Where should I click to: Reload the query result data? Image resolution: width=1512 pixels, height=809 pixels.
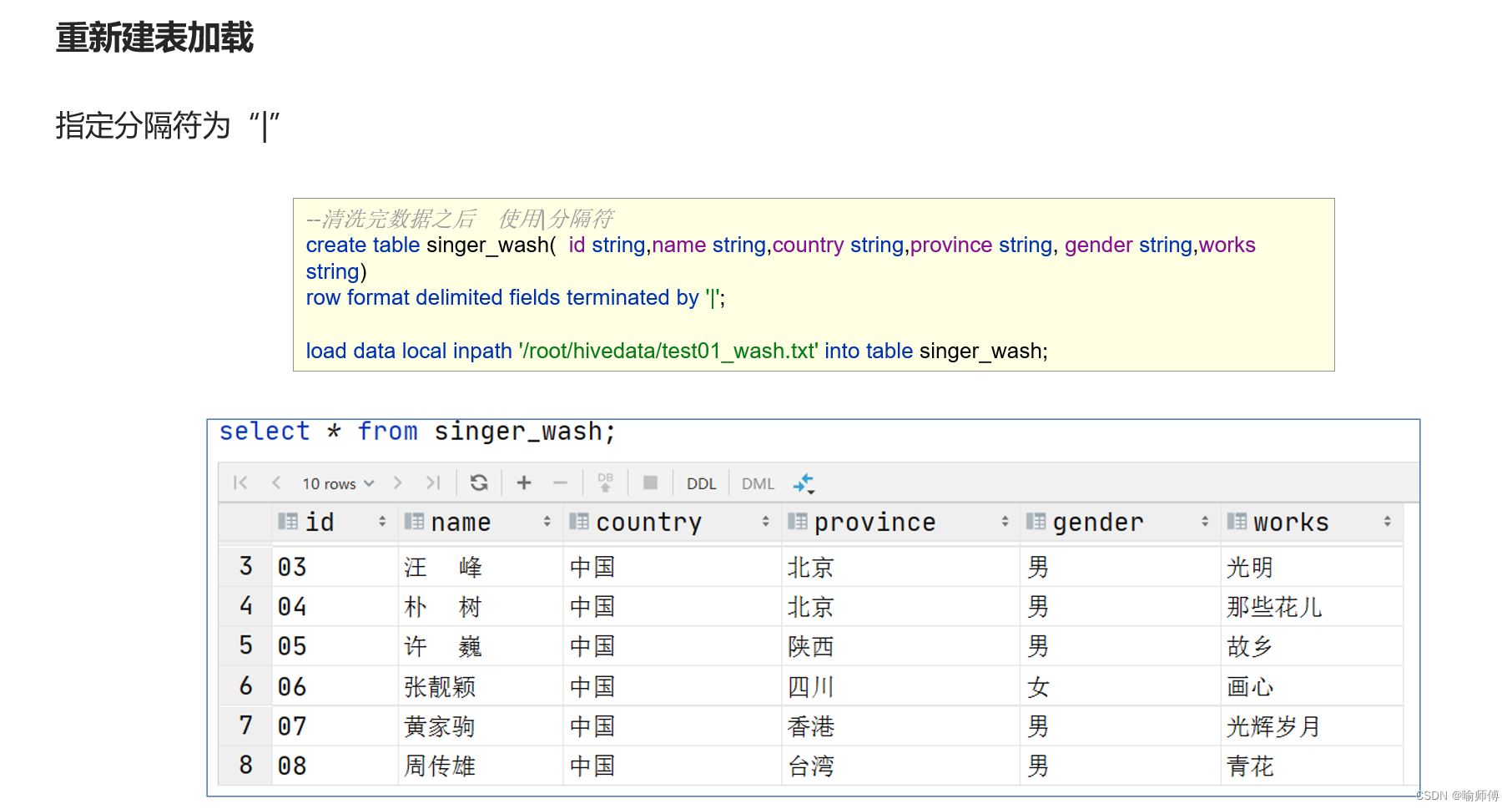pyautogui.click(x=479, y=483)
